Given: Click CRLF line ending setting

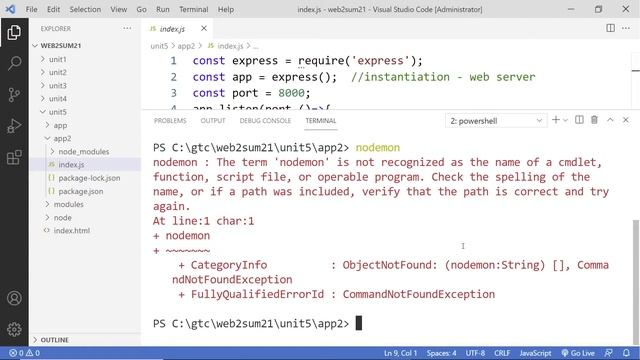Looking at the screenshot, I should [502, 353].
